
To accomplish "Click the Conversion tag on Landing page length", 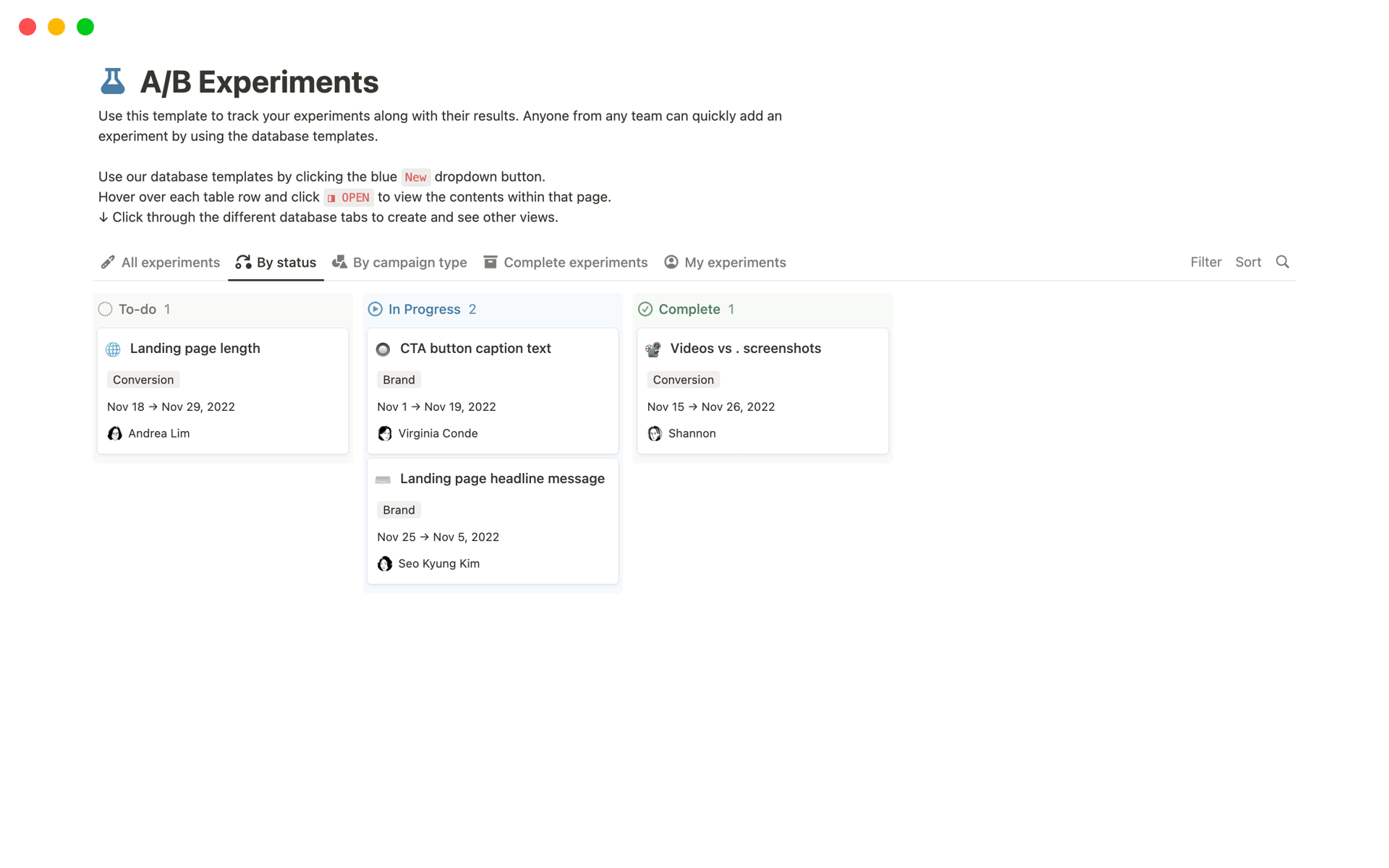I will [x=143, y=380].
